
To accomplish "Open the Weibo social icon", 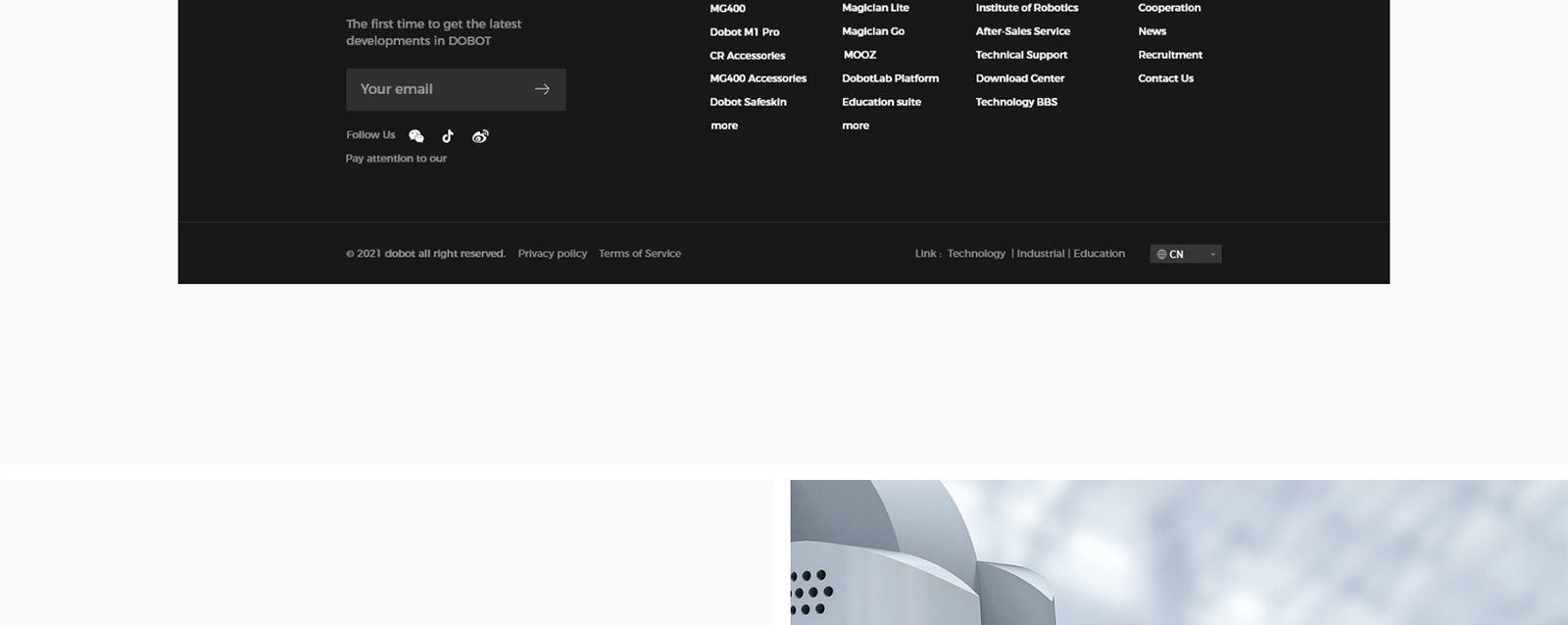I will (480, 136).
